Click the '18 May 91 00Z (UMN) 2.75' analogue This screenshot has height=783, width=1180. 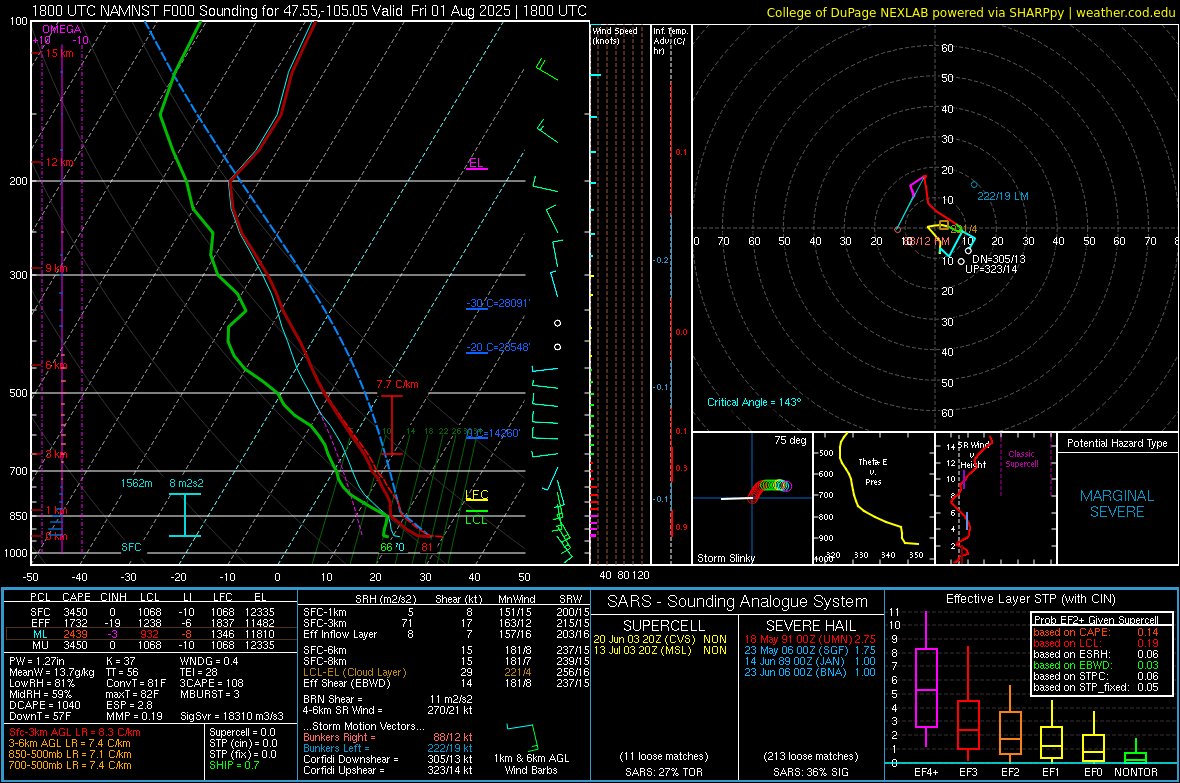pos(810,639)
